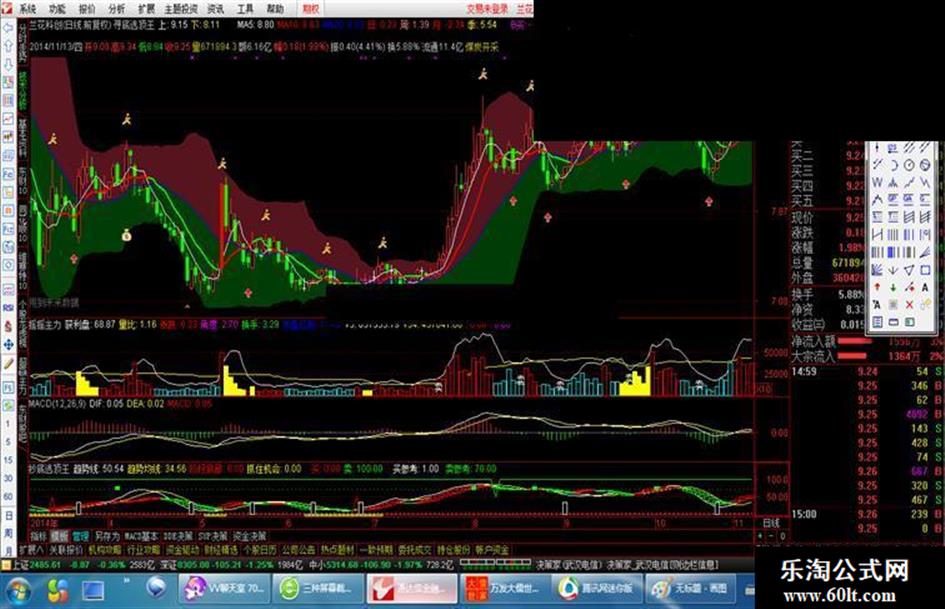The width and height of the screenshot is (945, 609).
Task: Open the 系统 menu
Action: [x=27, y=8]
